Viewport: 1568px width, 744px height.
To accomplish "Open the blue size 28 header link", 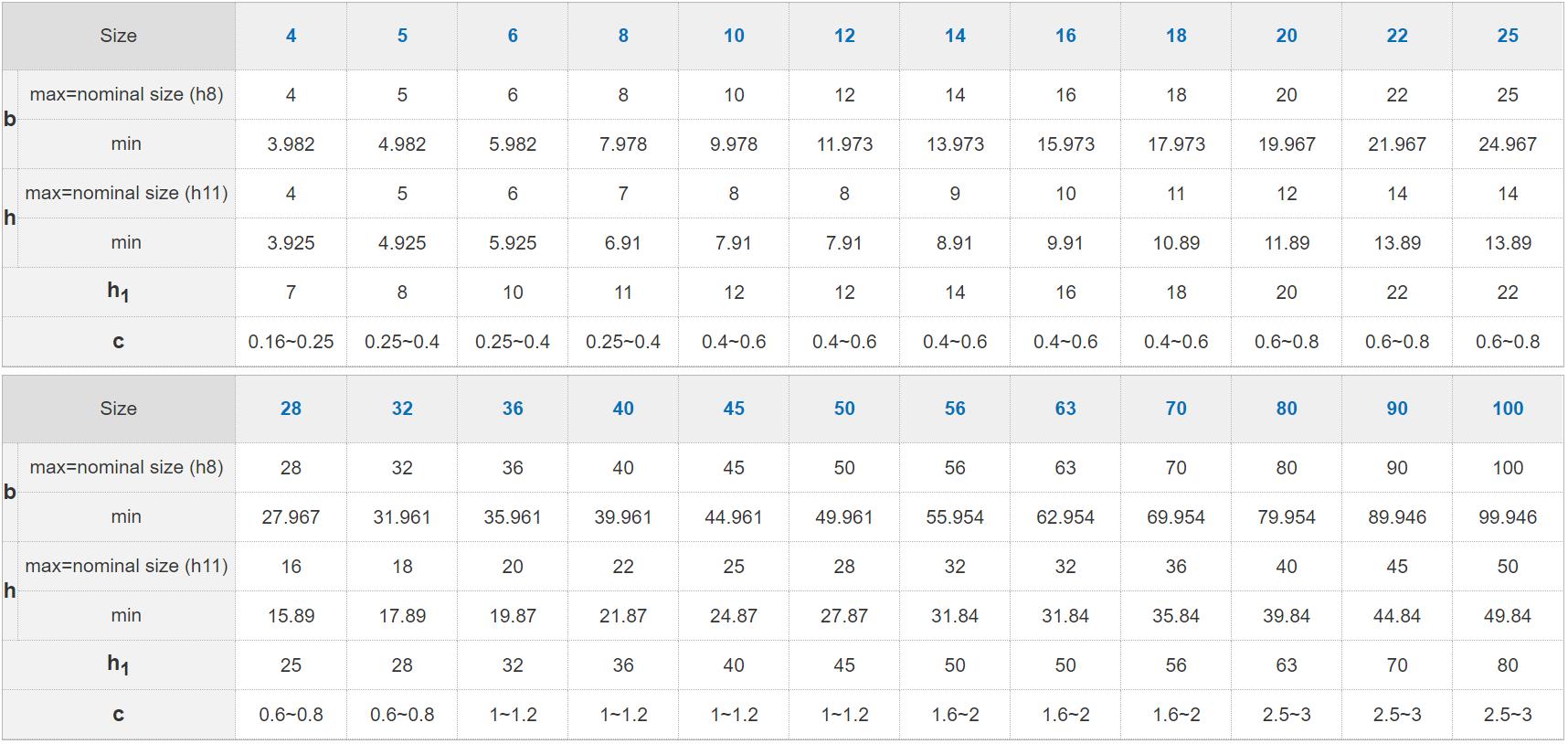I will click(291, 409).
